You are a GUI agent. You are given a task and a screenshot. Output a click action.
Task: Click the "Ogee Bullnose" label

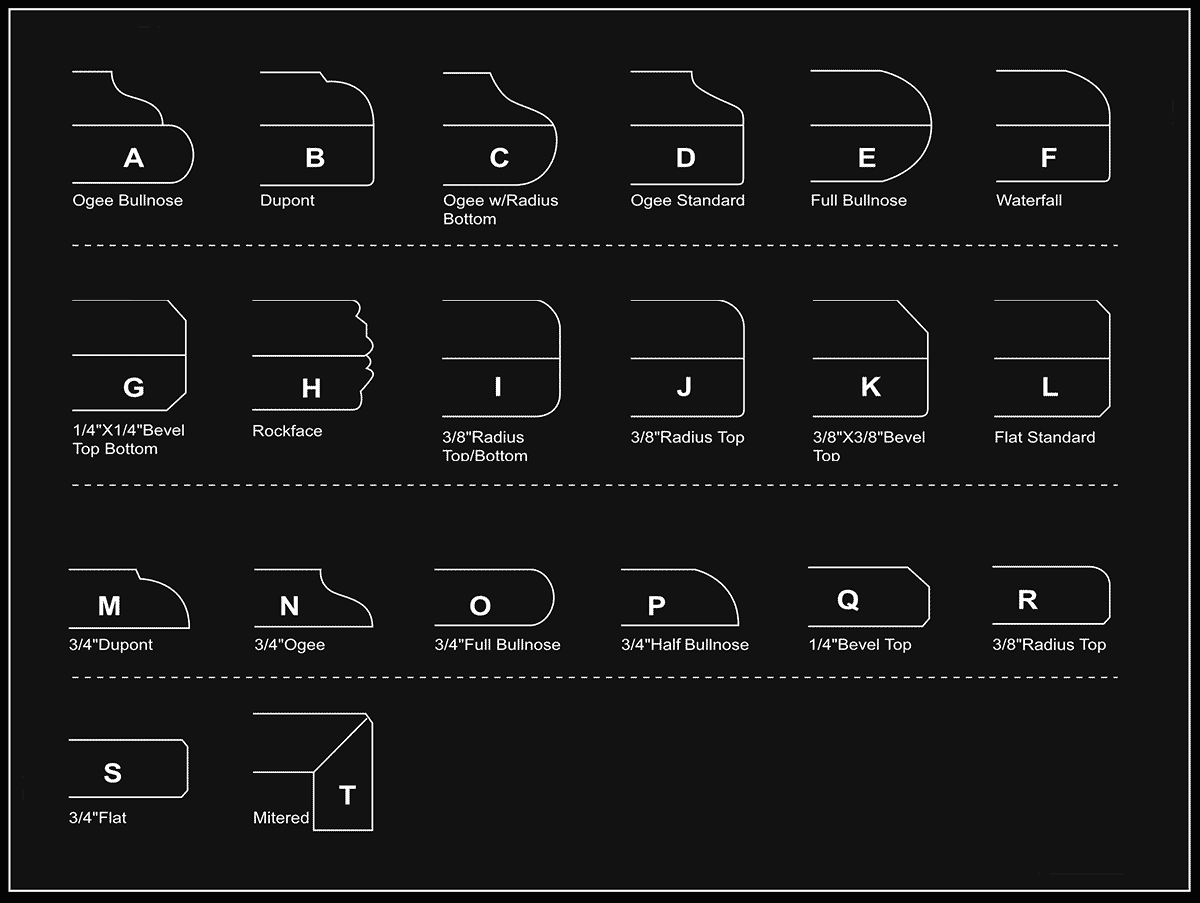pyautogui.click(x=127, y=200)
